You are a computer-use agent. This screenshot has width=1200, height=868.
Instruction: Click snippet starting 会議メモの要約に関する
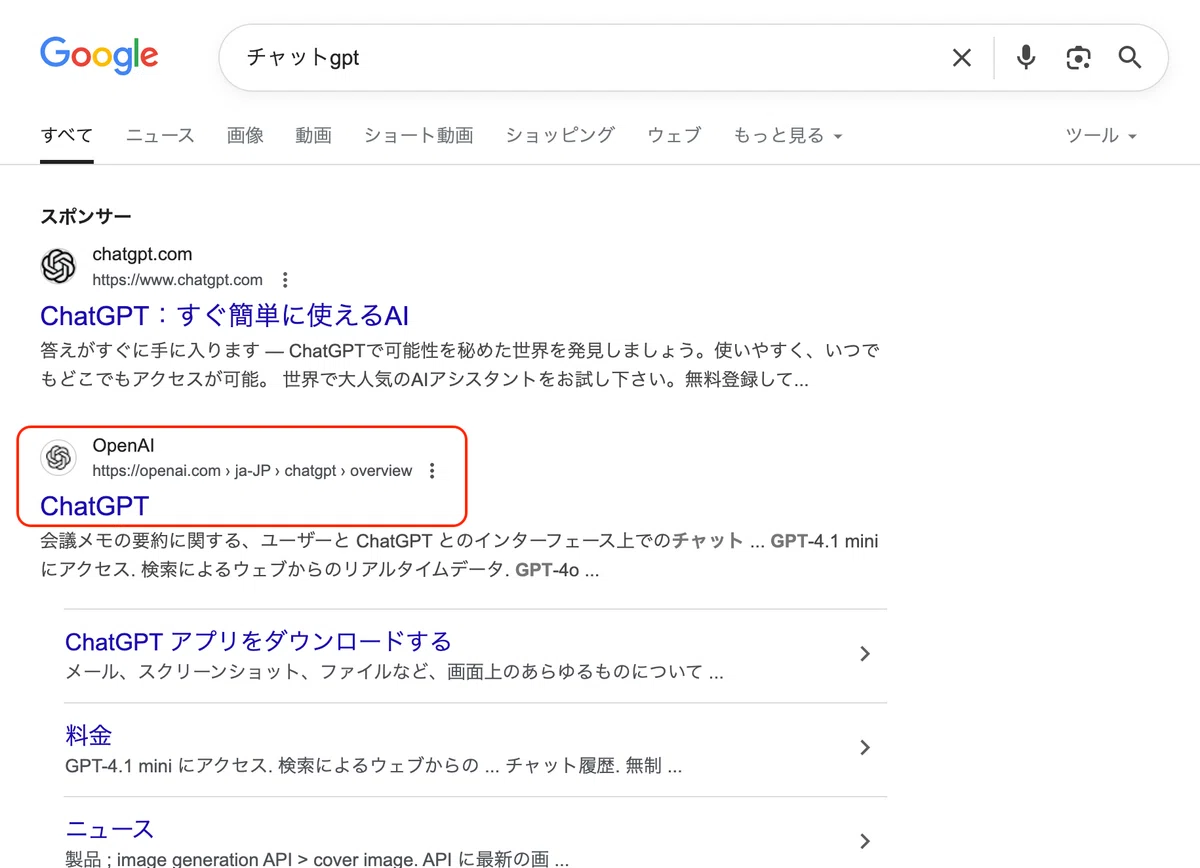tap(460, 556)
